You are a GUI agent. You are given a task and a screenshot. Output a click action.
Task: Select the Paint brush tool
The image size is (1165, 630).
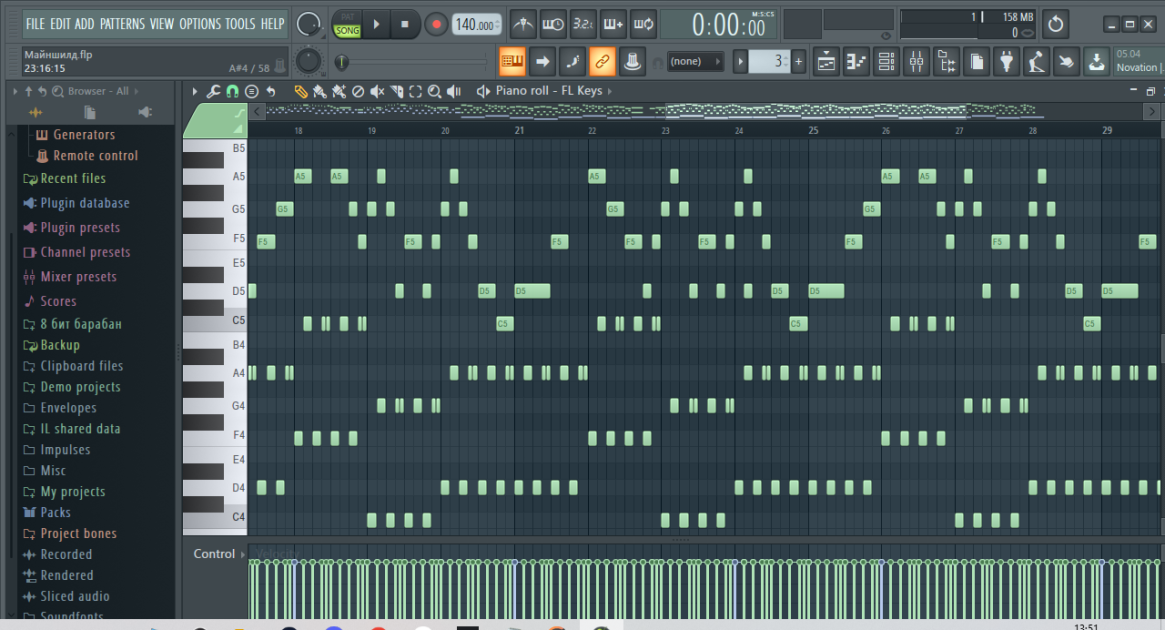[x=319, y=91]
